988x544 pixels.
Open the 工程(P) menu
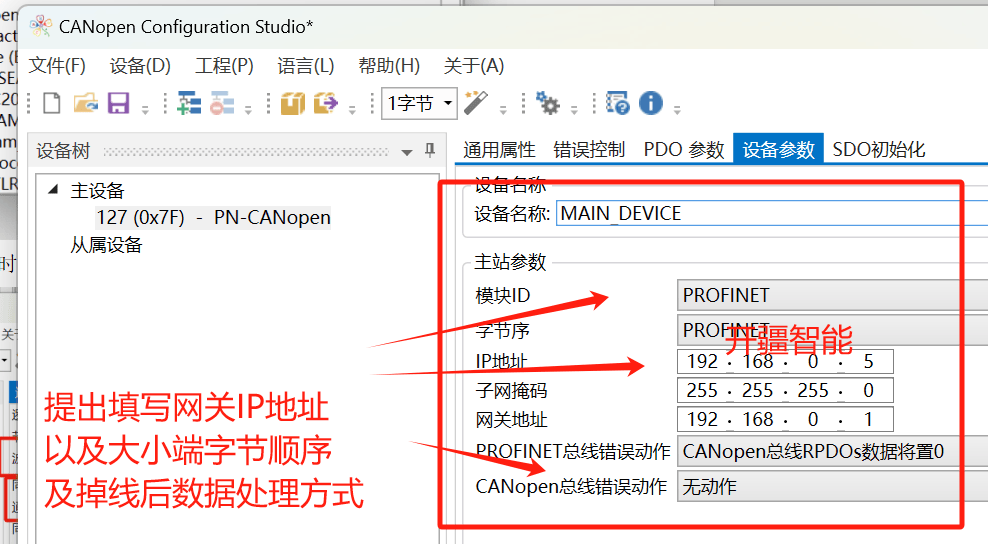point(224,66)
